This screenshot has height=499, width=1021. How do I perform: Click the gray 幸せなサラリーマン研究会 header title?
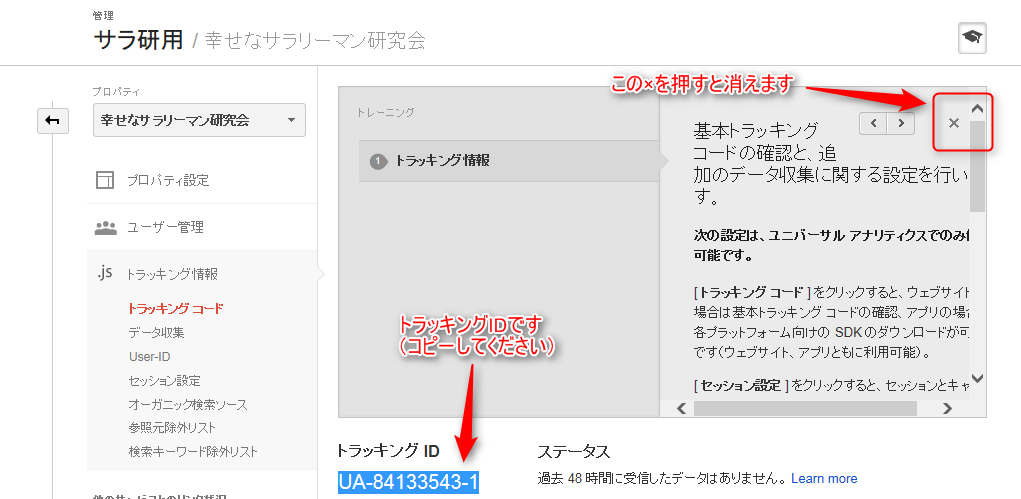click(x=315, y=41)
